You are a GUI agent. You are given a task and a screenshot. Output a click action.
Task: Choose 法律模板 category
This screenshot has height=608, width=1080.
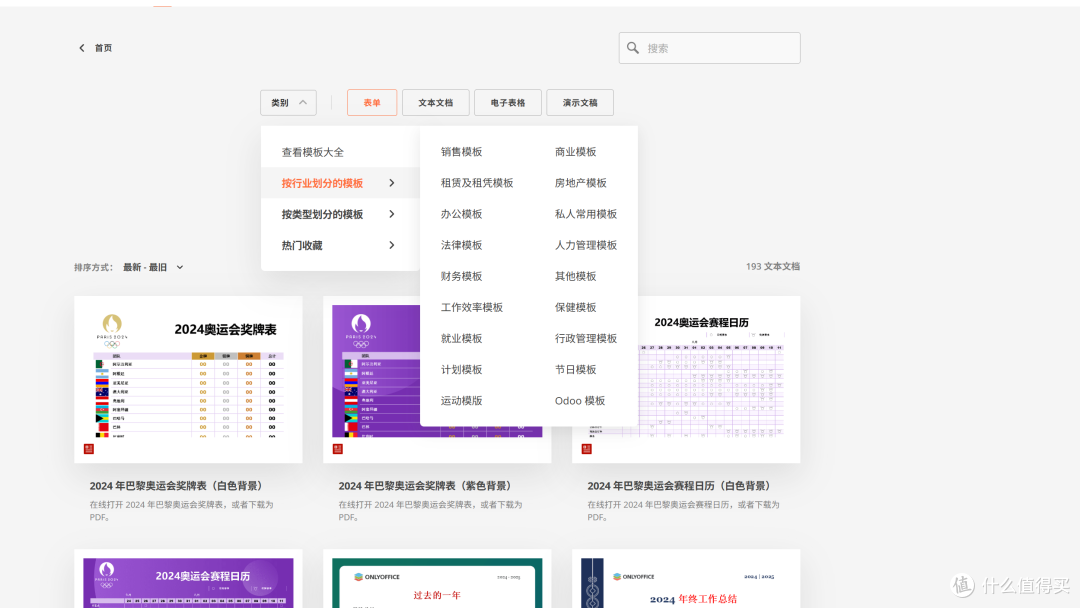[461, 245]
